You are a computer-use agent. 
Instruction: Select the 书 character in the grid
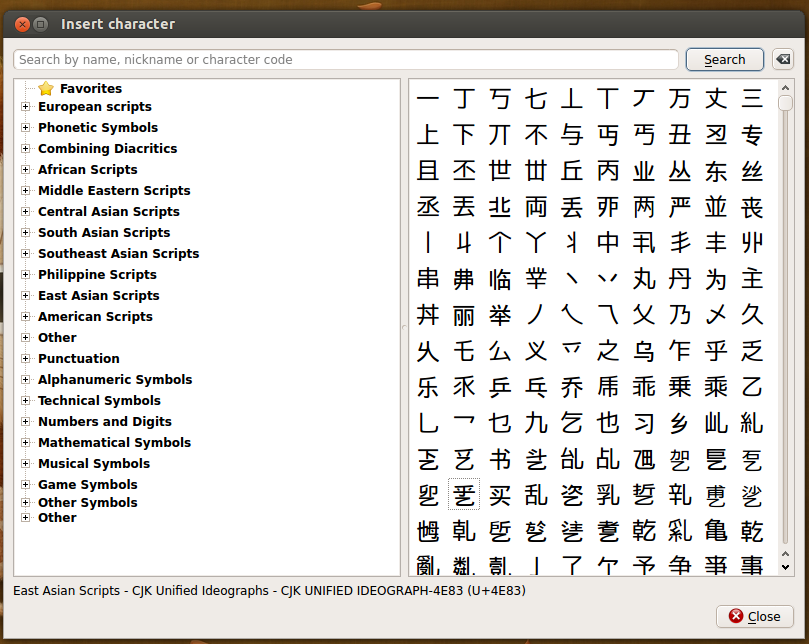point(500,458)
